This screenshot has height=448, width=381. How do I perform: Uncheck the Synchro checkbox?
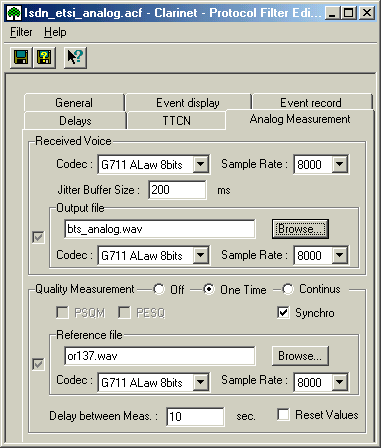[283, 313]
